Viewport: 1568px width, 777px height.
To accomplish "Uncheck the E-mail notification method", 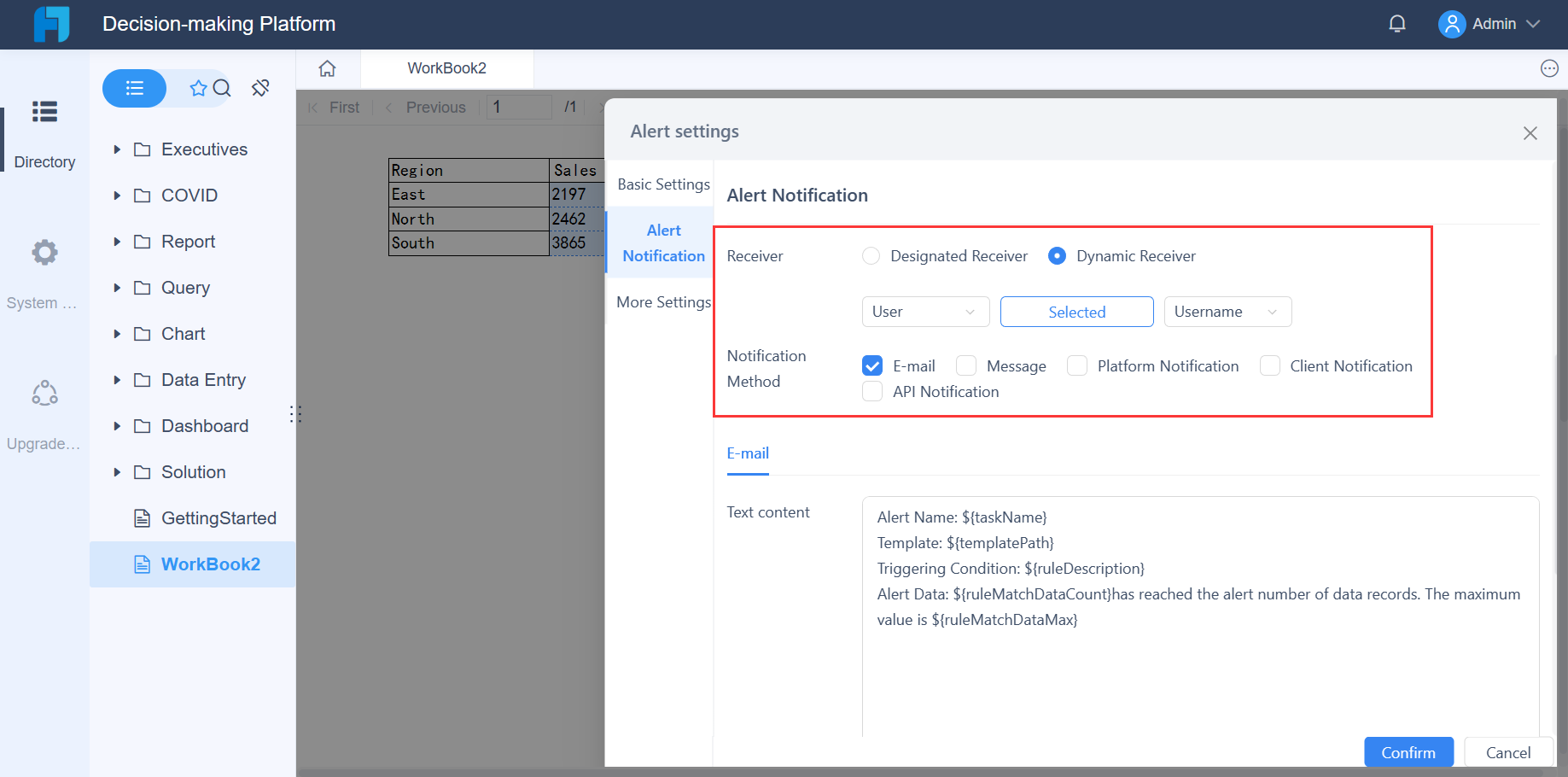I will click(x=871, y=365).
